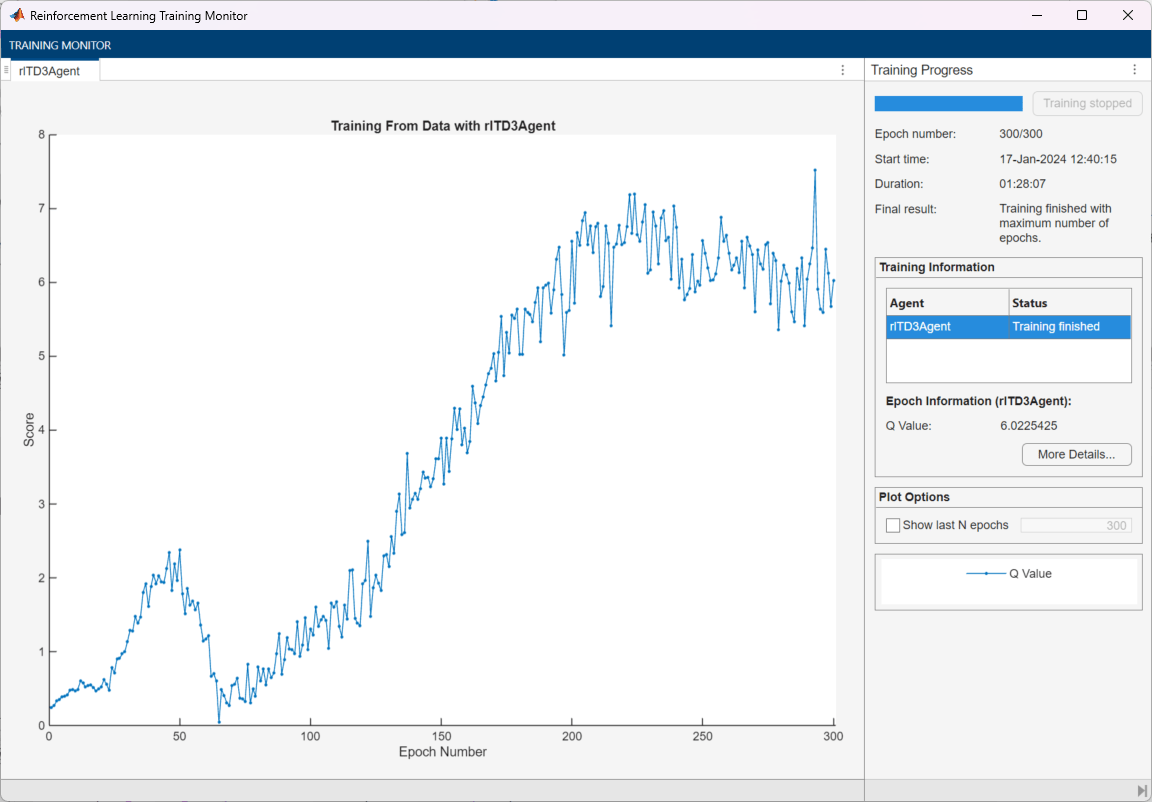Click the plot title above the chart
Viewport: 1152px width, 802px height.
coord(442,126)
